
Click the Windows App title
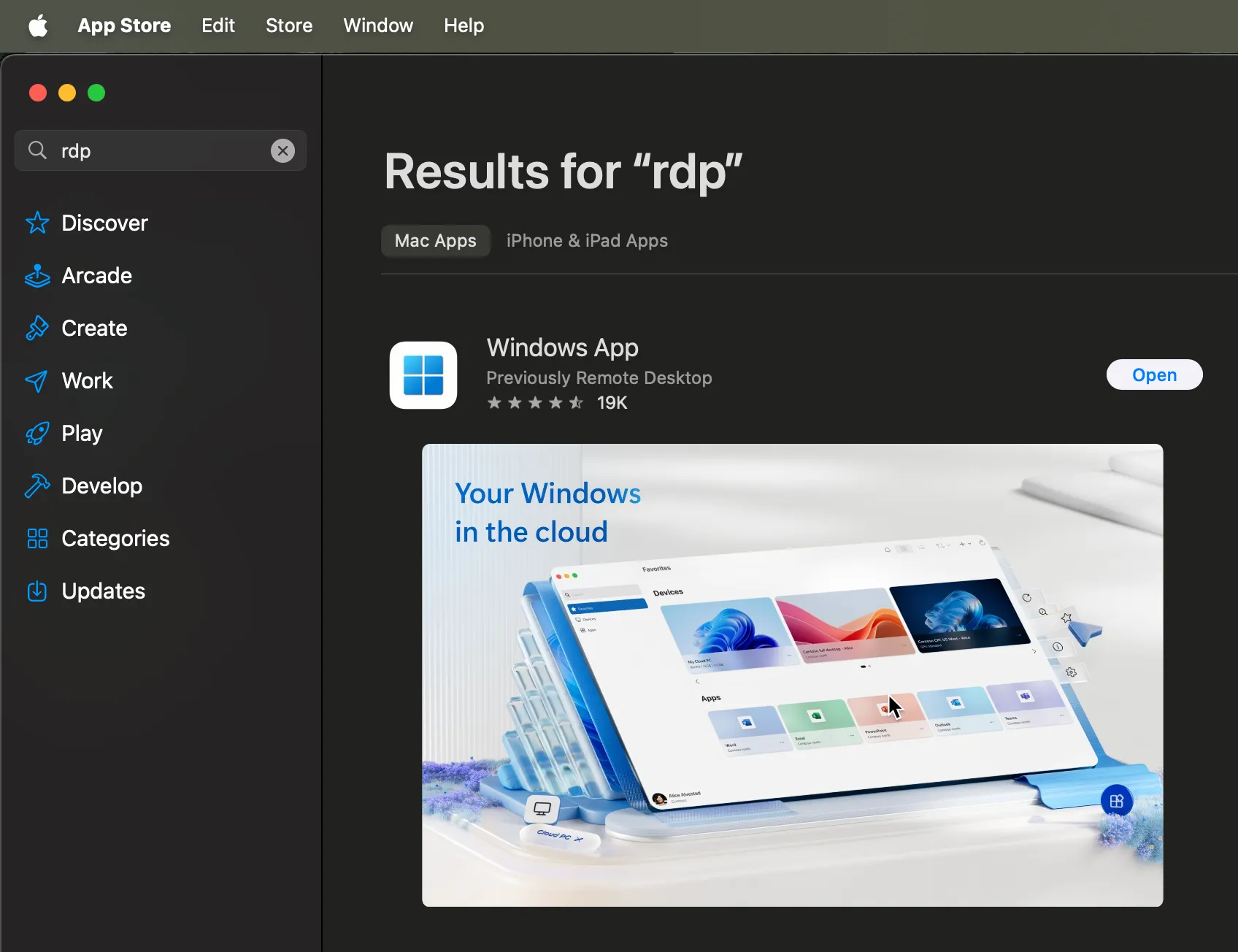click(563, 348)
